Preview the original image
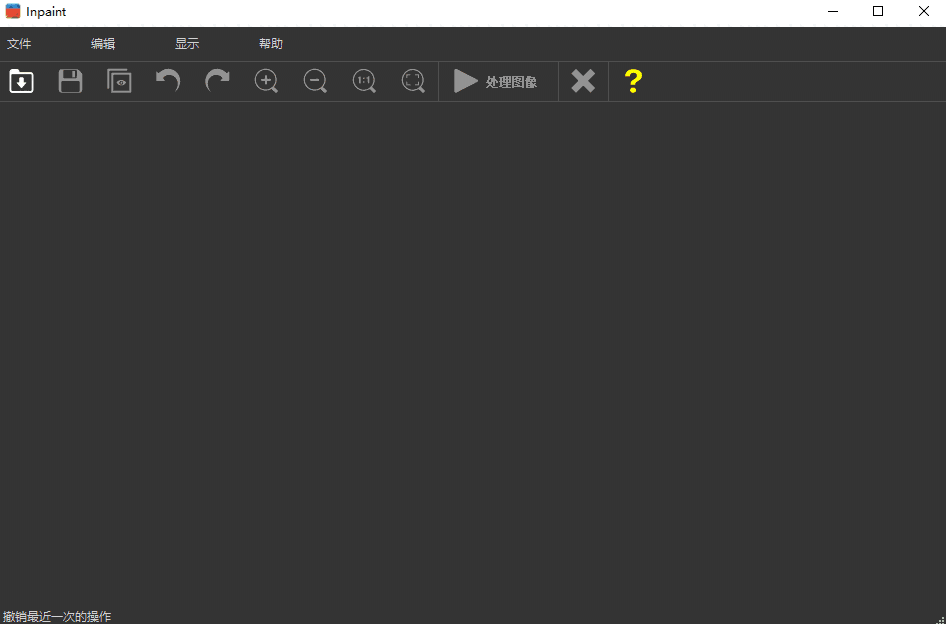This screenshot has height=624, width=946. [x=119, y=81]
